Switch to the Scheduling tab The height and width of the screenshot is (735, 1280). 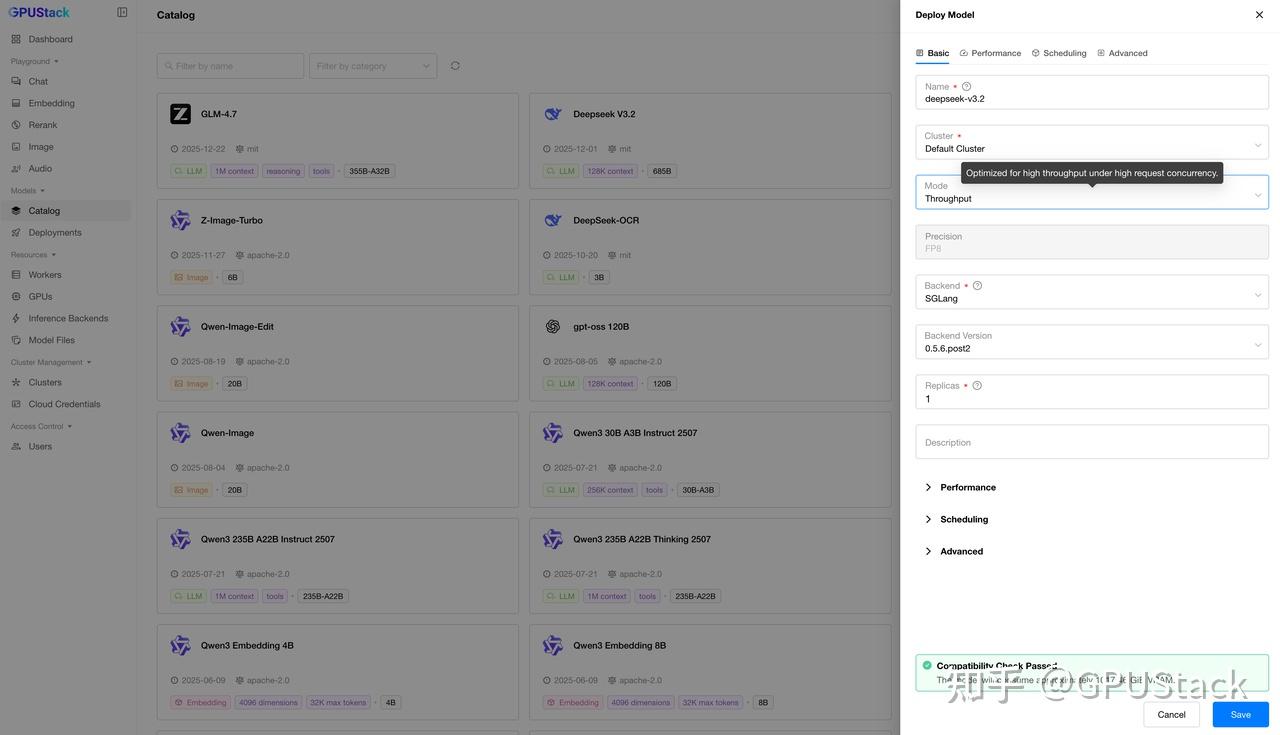(x=1059, y=53)
